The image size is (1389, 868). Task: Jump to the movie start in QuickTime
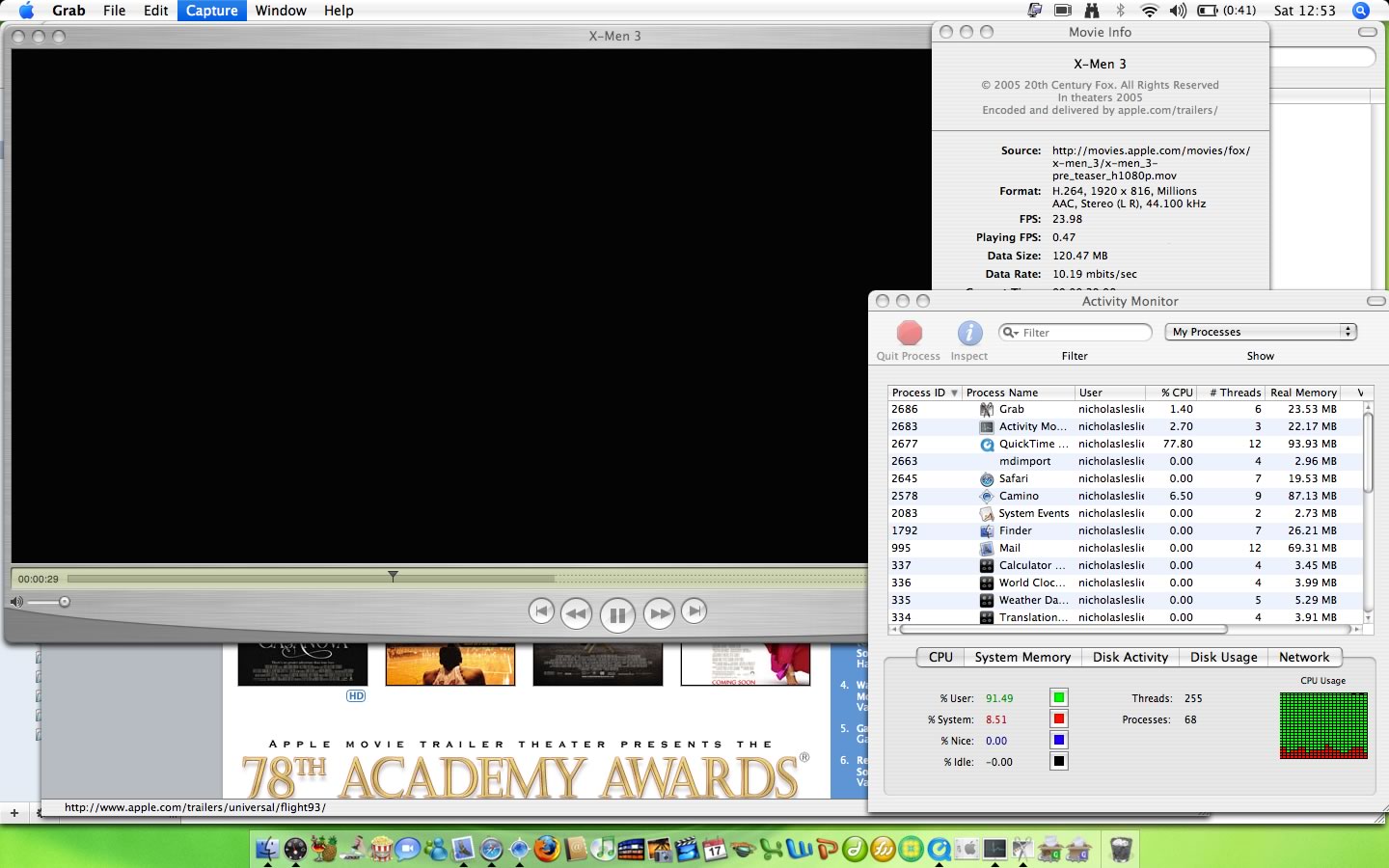(541, 610)
